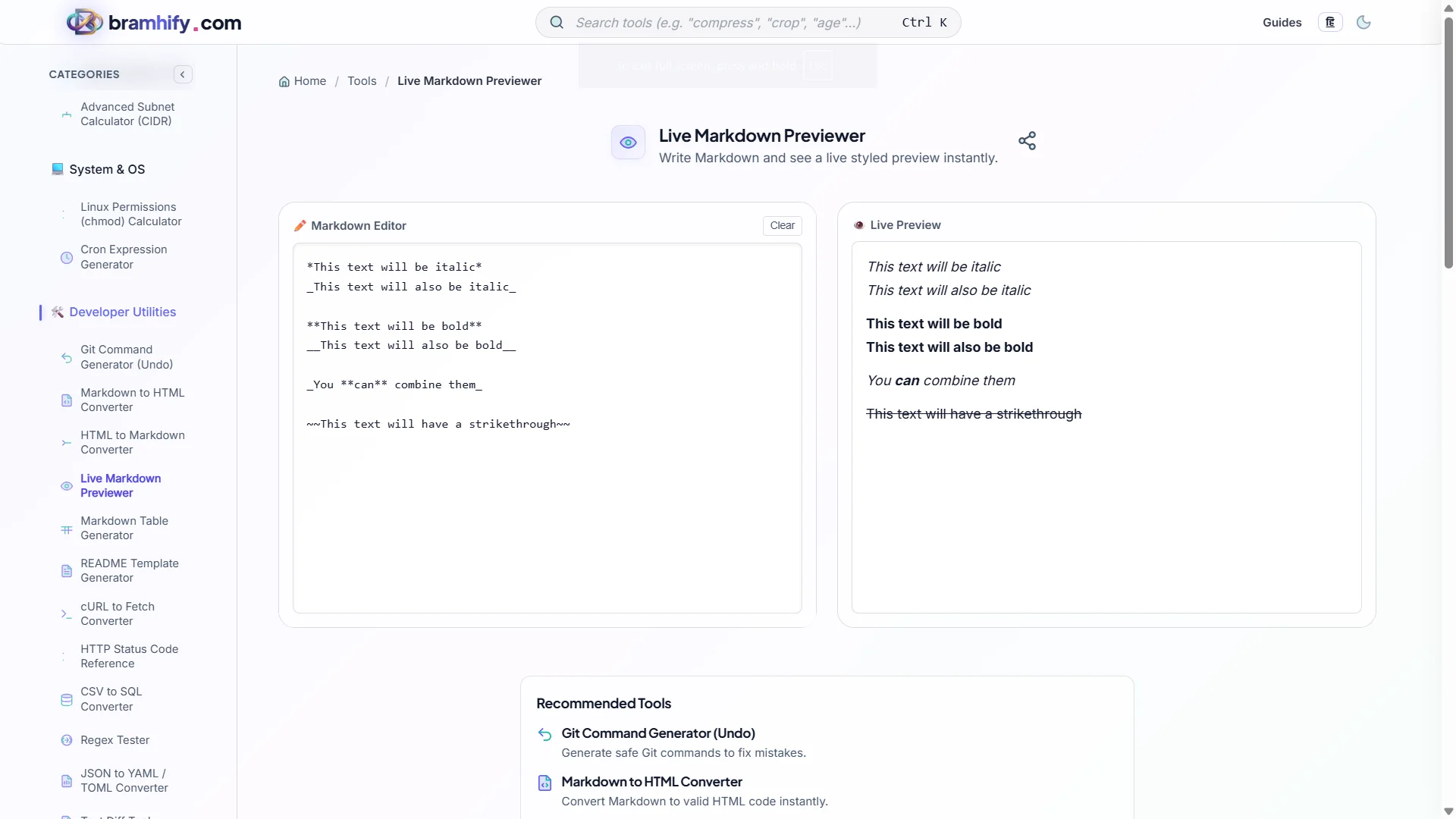Click the bramhify.com logo icon
The image size is (1456, 819).
(84, 22)
